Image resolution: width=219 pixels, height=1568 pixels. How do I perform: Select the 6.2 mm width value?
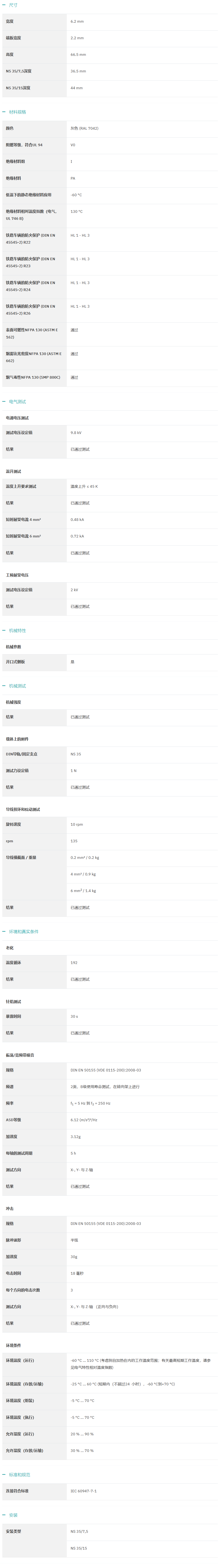point(77,21)
